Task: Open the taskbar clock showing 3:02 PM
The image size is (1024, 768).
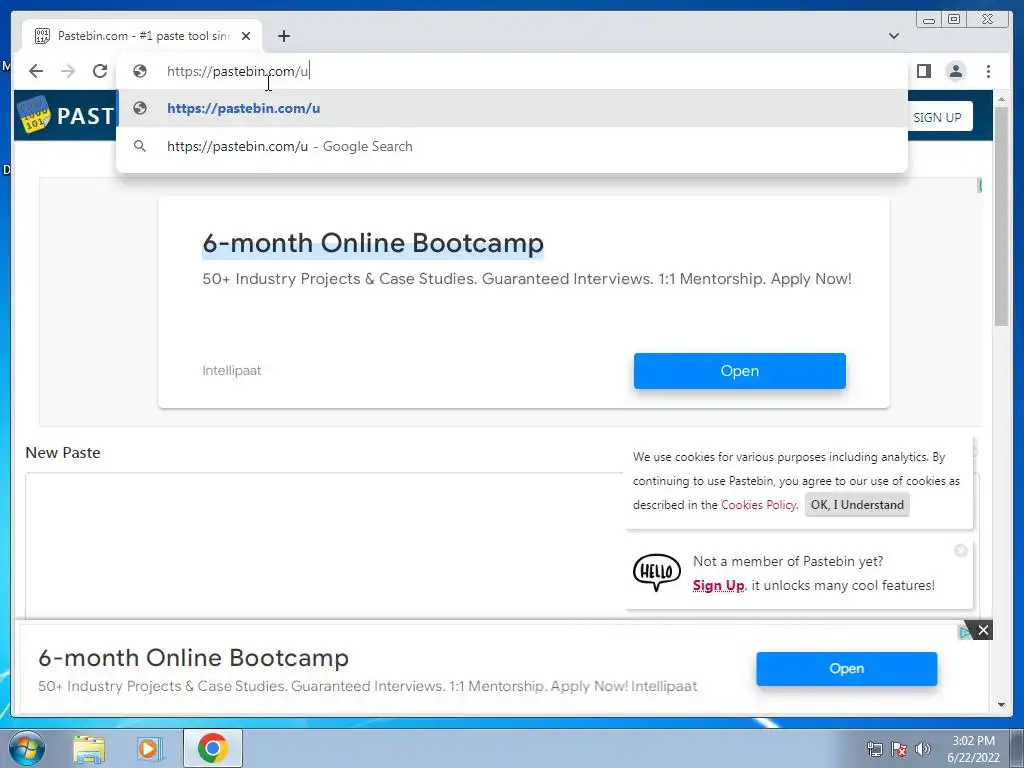Action: click(x=973, y=748)
